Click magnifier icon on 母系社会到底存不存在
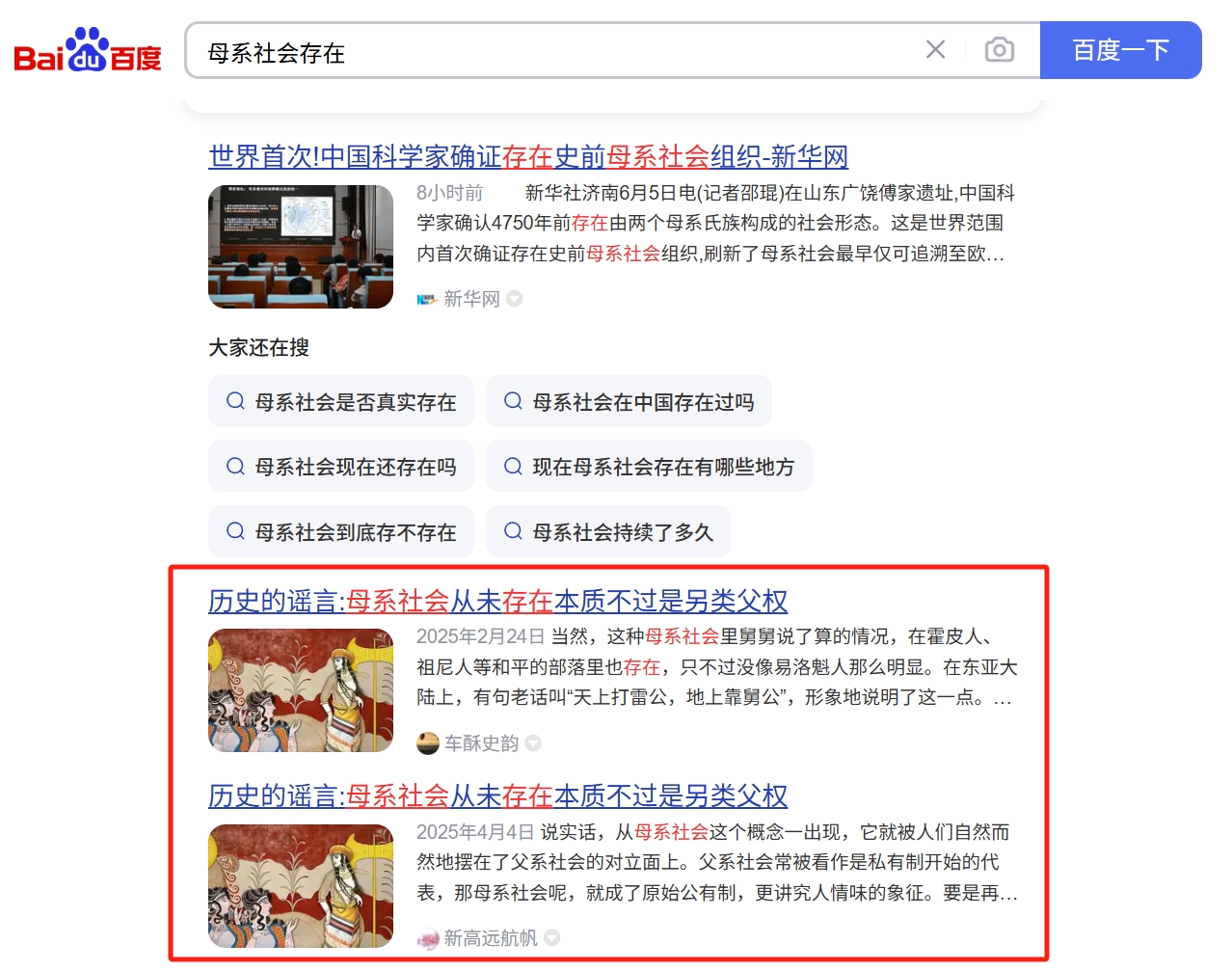Screen dimensions: 1232x970 (x=235, y=531)
